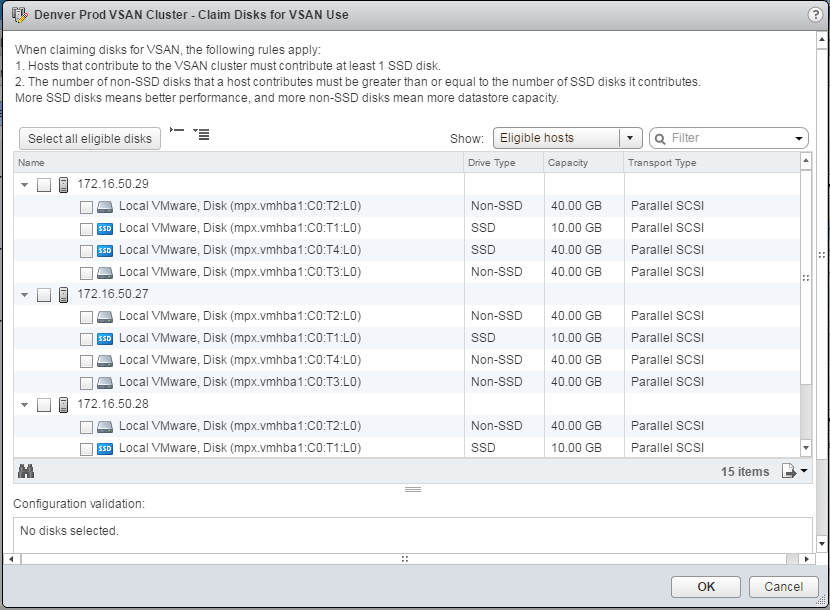Click the OK button
830x610 pixels.
[705, 587]
